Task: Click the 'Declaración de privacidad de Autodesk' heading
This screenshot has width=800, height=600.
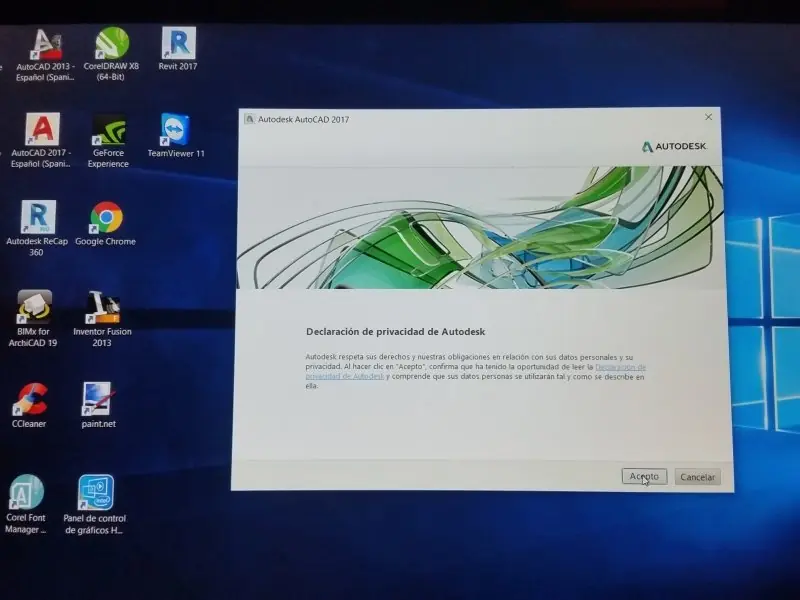Action: [x=395, y=332]
